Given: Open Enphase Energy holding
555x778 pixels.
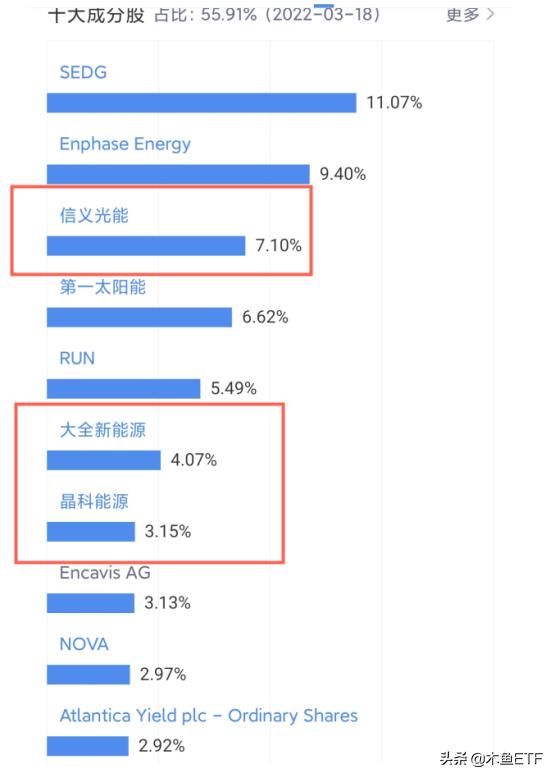Looking at the screenshot, I should (125, 144).
